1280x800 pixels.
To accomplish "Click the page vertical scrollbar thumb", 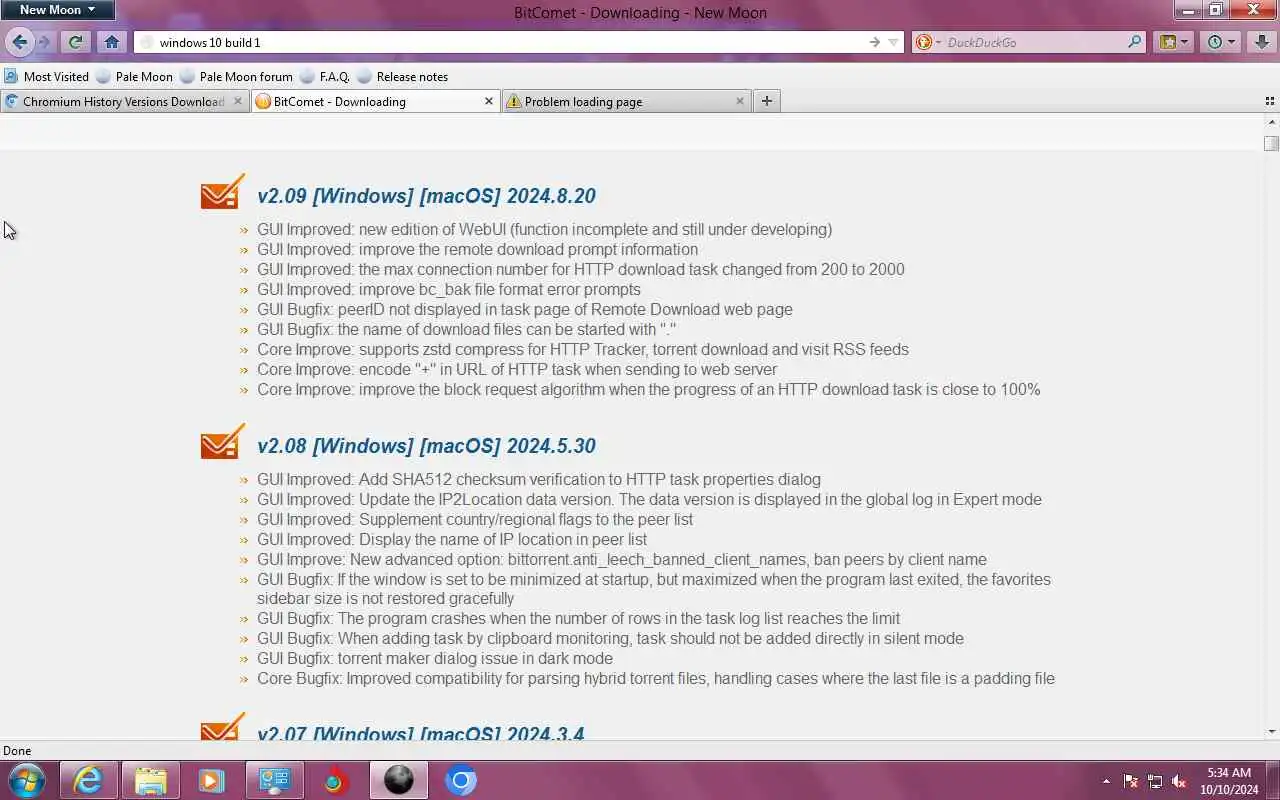I will point(1271,143).
